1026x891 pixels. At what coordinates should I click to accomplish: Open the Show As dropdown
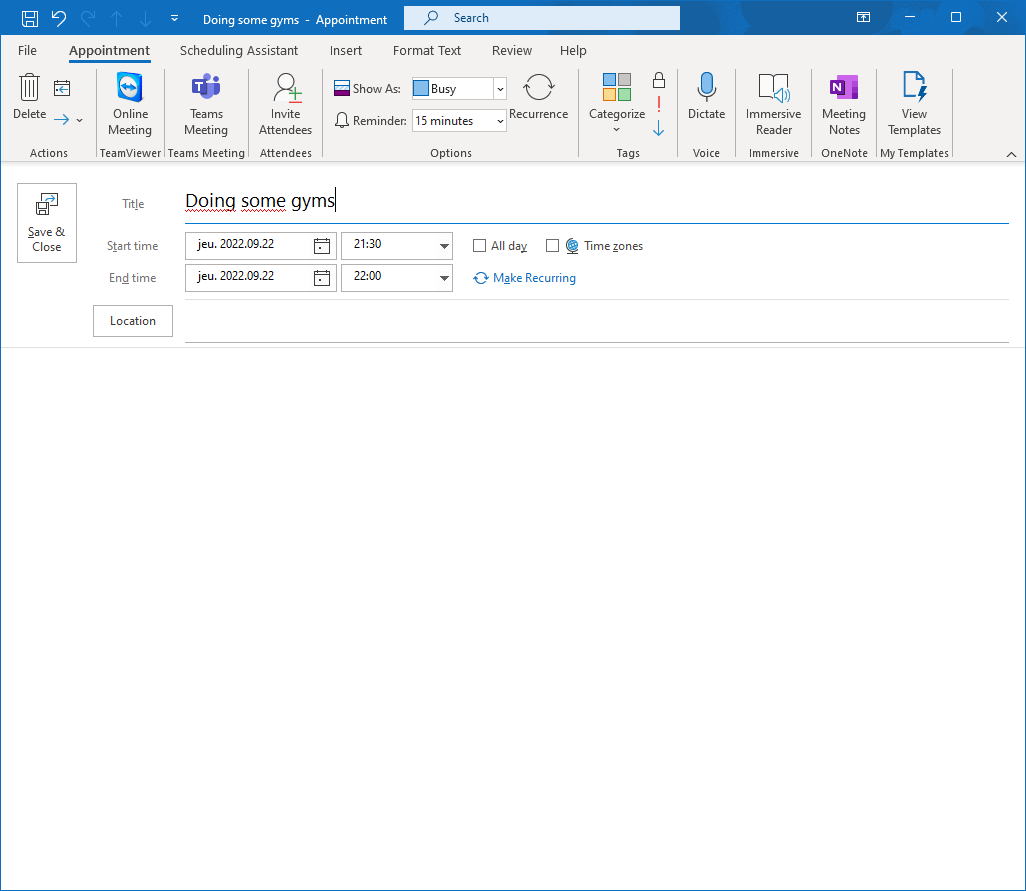tap(499, 88)
